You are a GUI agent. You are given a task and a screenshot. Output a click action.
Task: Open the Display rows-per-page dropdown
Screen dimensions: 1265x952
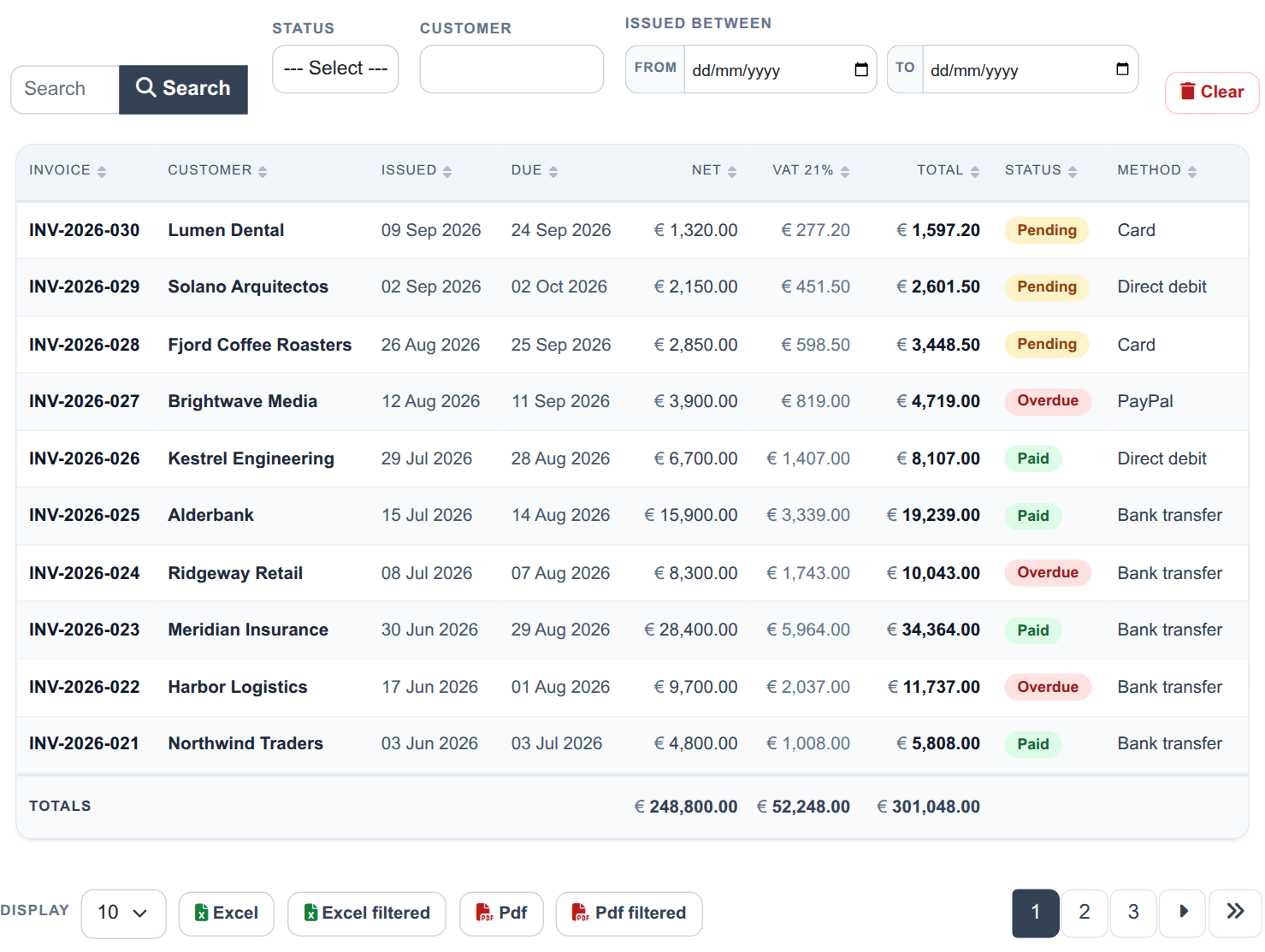point(123,914)
